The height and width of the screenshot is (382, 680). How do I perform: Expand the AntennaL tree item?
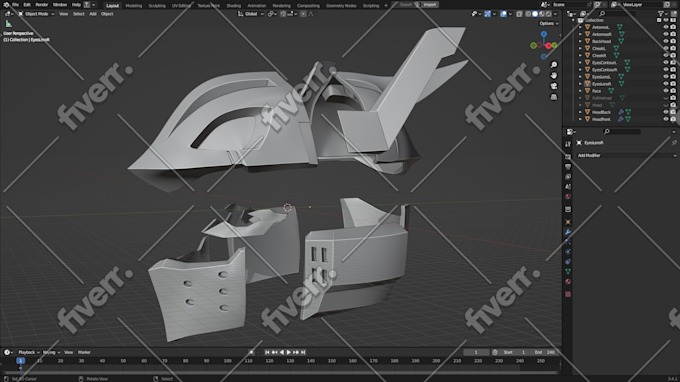click(580, 27)
